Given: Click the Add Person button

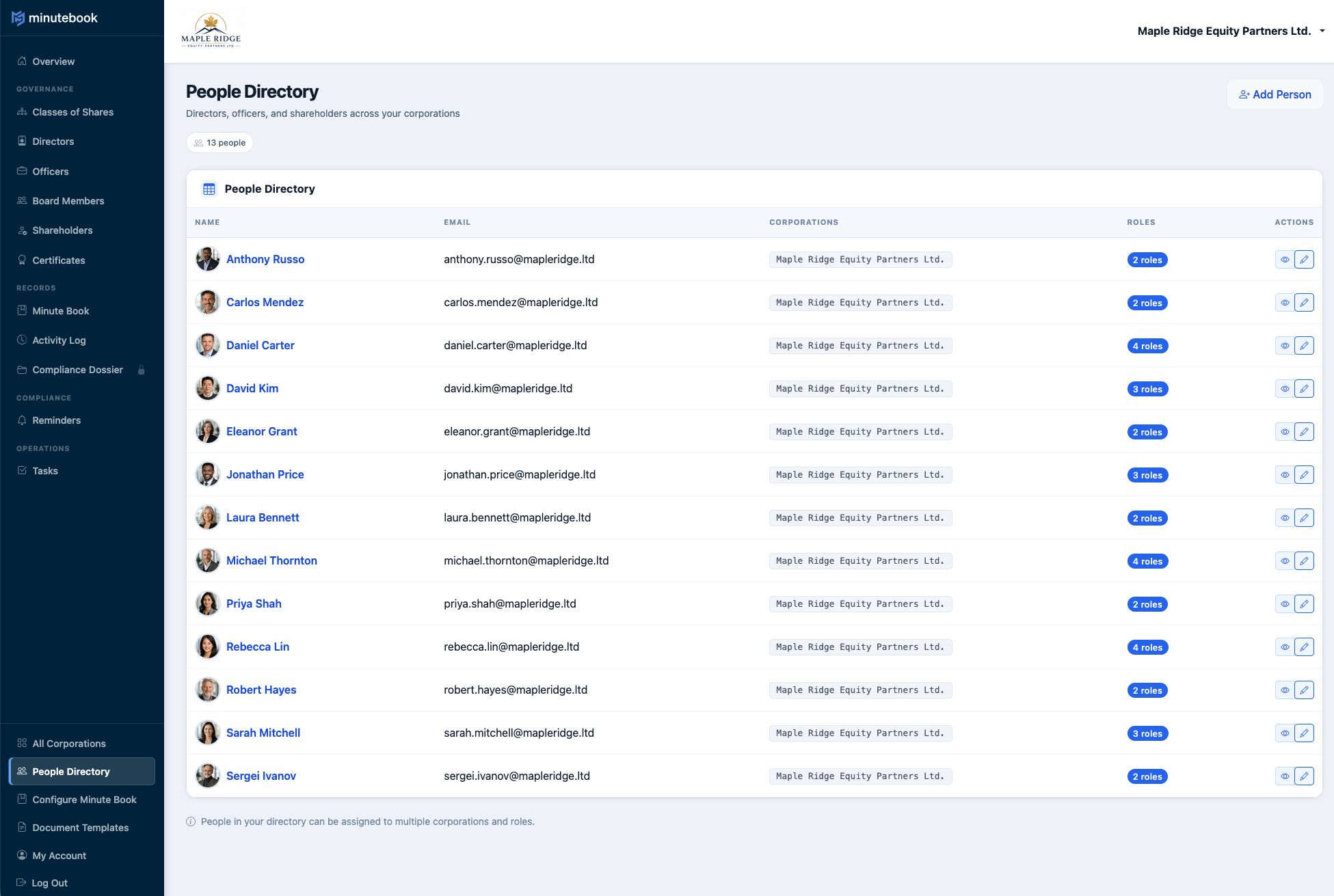Looking at the screenshot, I should pos(1275,94).
